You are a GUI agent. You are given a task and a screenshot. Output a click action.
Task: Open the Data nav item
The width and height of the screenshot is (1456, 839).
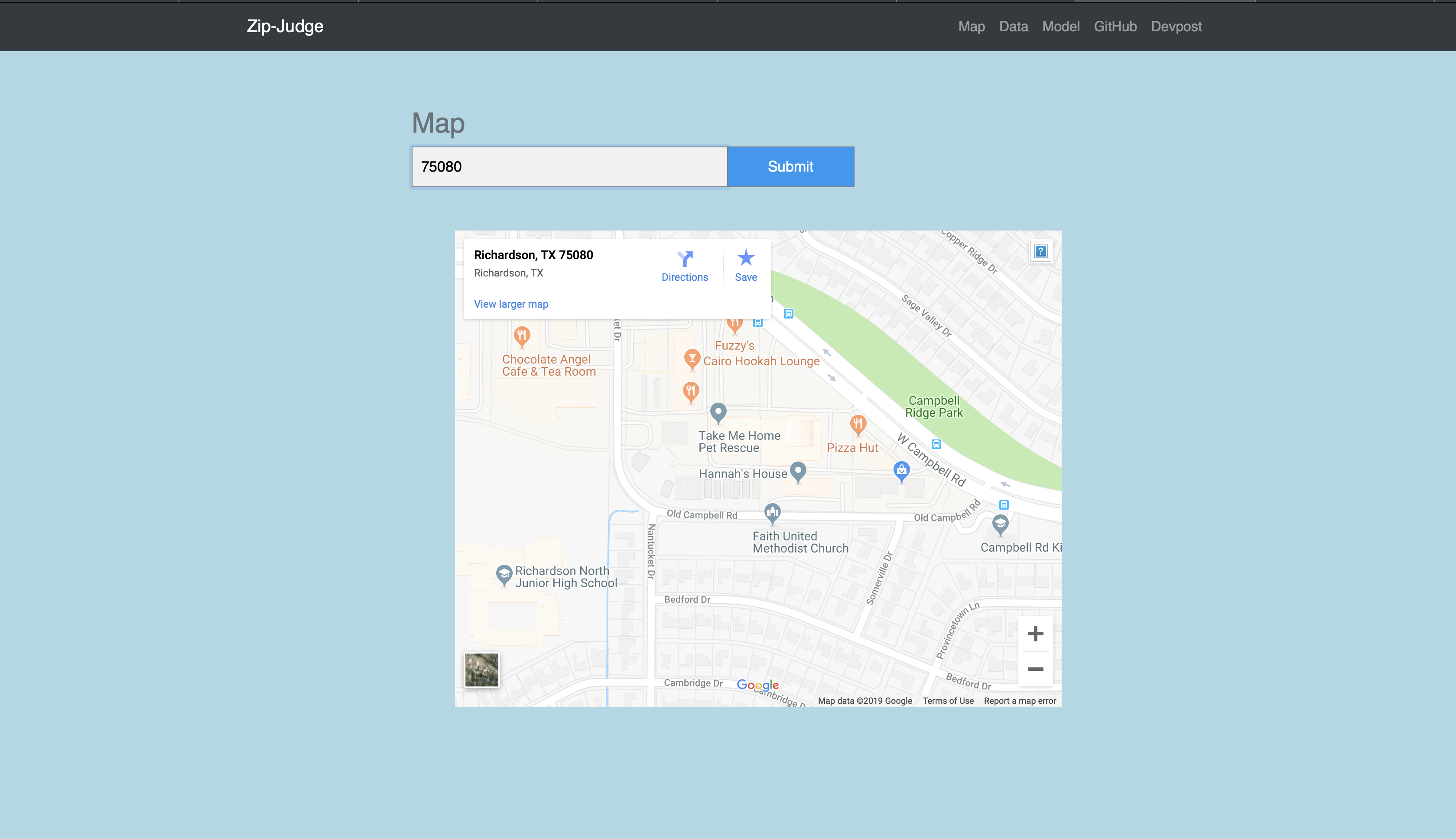tap(1014, 26)
